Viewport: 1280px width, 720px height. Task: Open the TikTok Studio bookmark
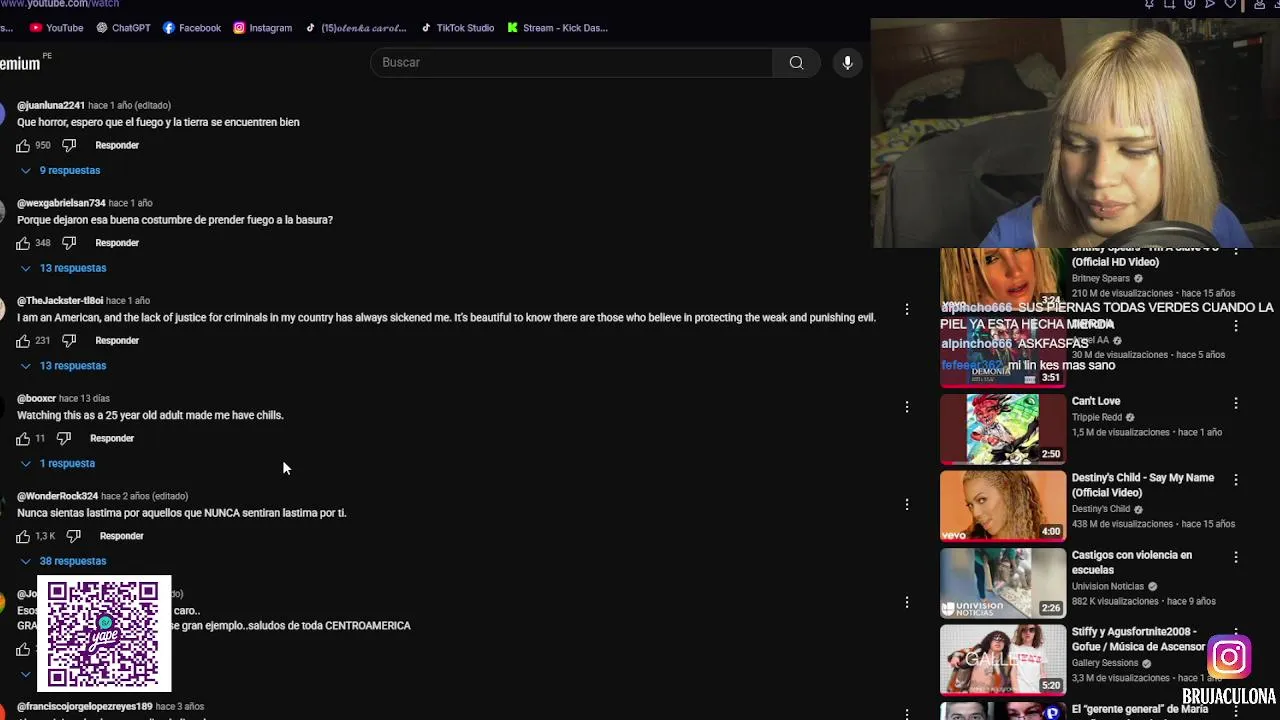[x=458, y=28]
